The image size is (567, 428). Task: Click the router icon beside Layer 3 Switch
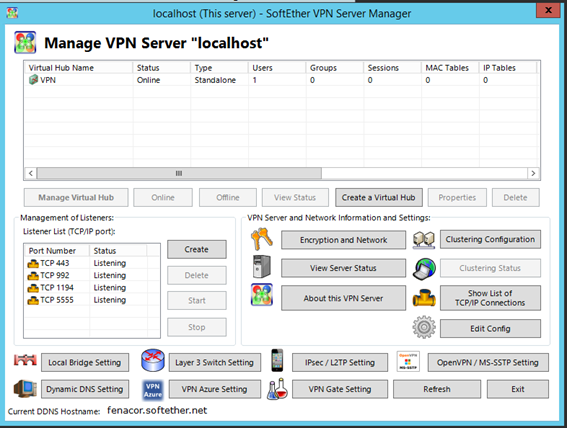(x=153, y=360)
